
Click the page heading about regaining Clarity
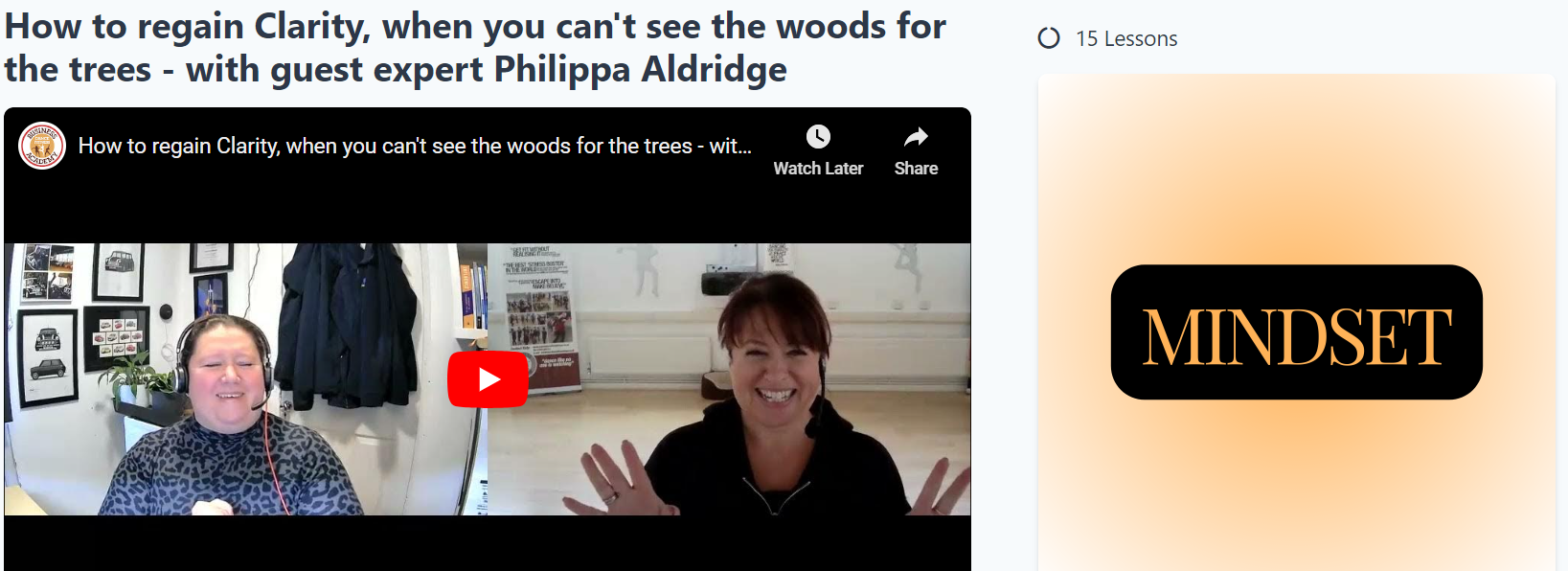point(475,47)
